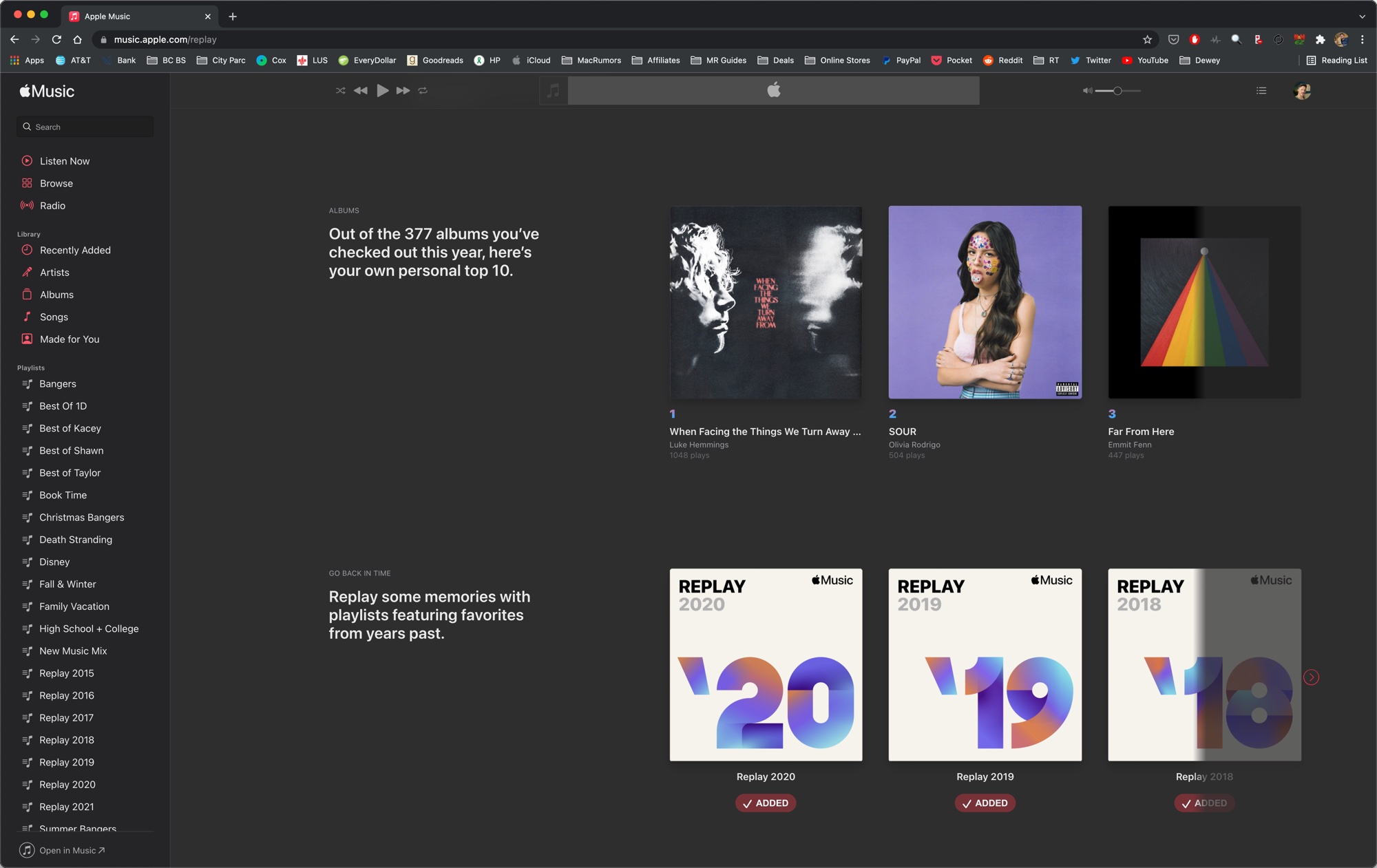Click the Search field in sidebar
The height and width of the screenshot is (868, 1377).
coord(85,127)
